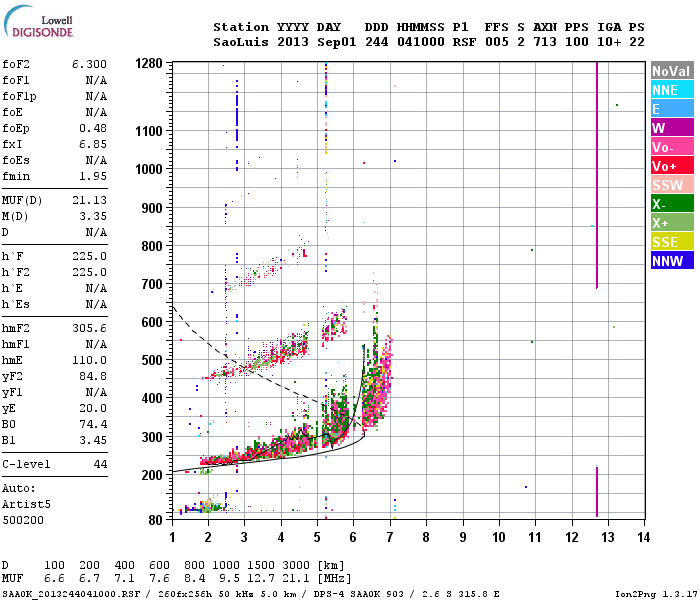Click the MUF(D) value 21.13
Image resolution: width=700 pixels, height=600 pixels.
coord(89,200)
